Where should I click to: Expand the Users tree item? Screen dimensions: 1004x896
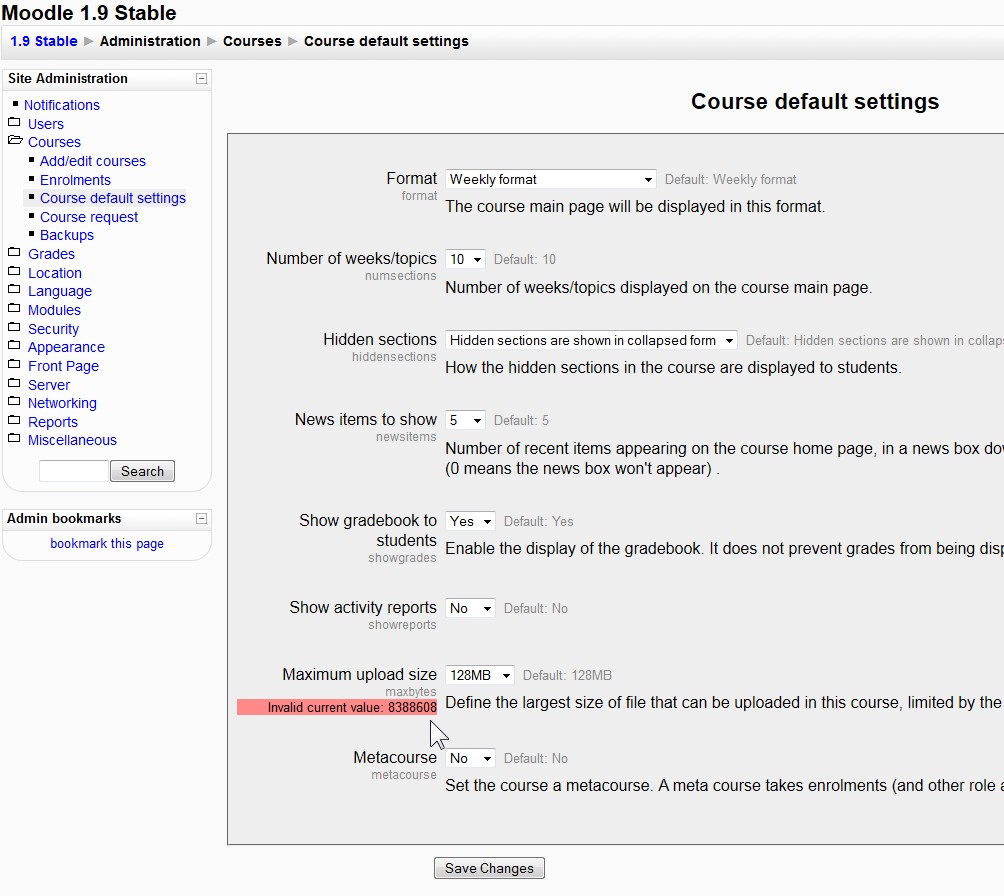[45, 124]
